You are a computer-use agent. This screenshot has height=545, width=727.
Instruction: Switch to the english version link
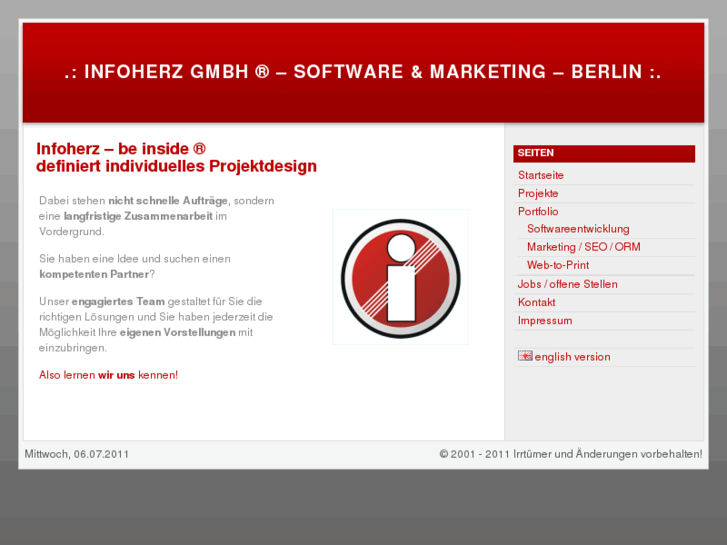[572, 357]
